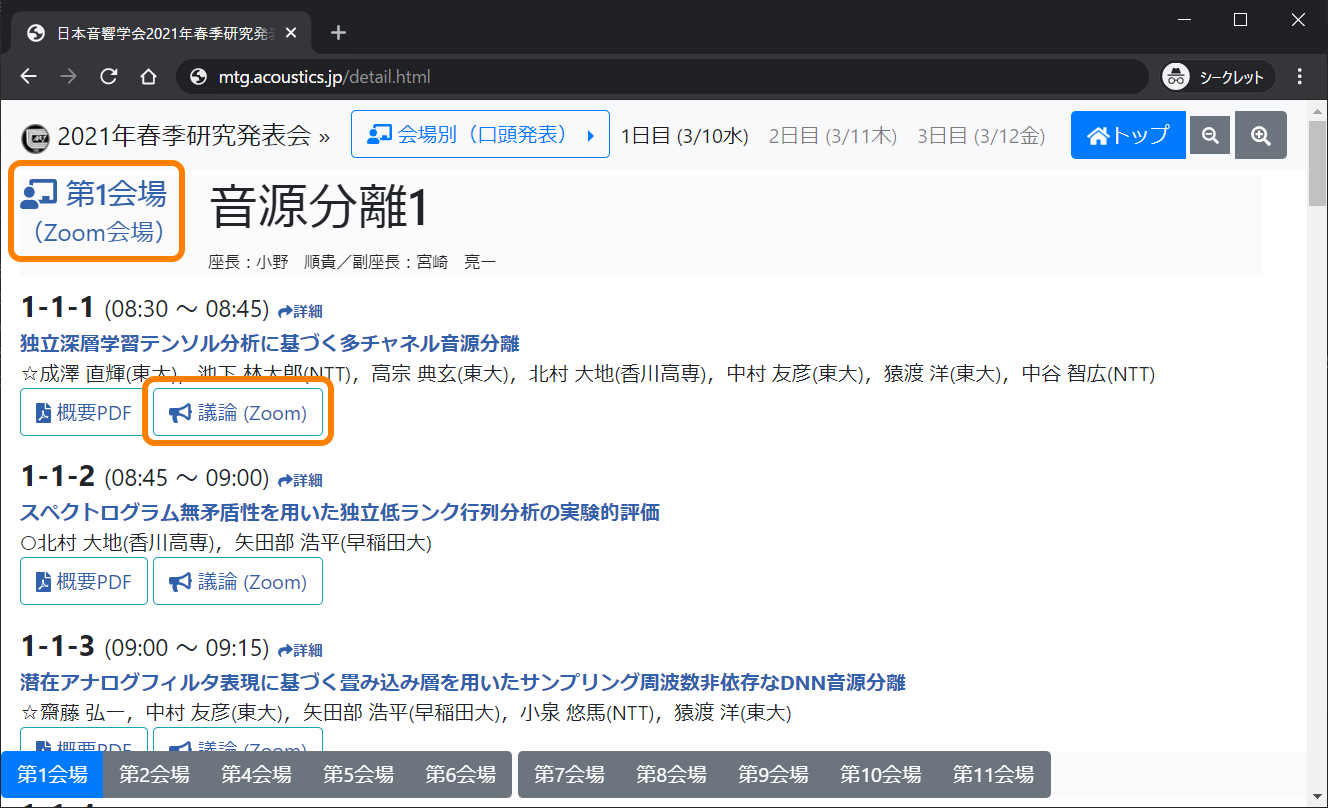Image resolution: width=1328 pixels, height=808 pixels.
Task: Open the browser home page icon
Action: [148, 77]
